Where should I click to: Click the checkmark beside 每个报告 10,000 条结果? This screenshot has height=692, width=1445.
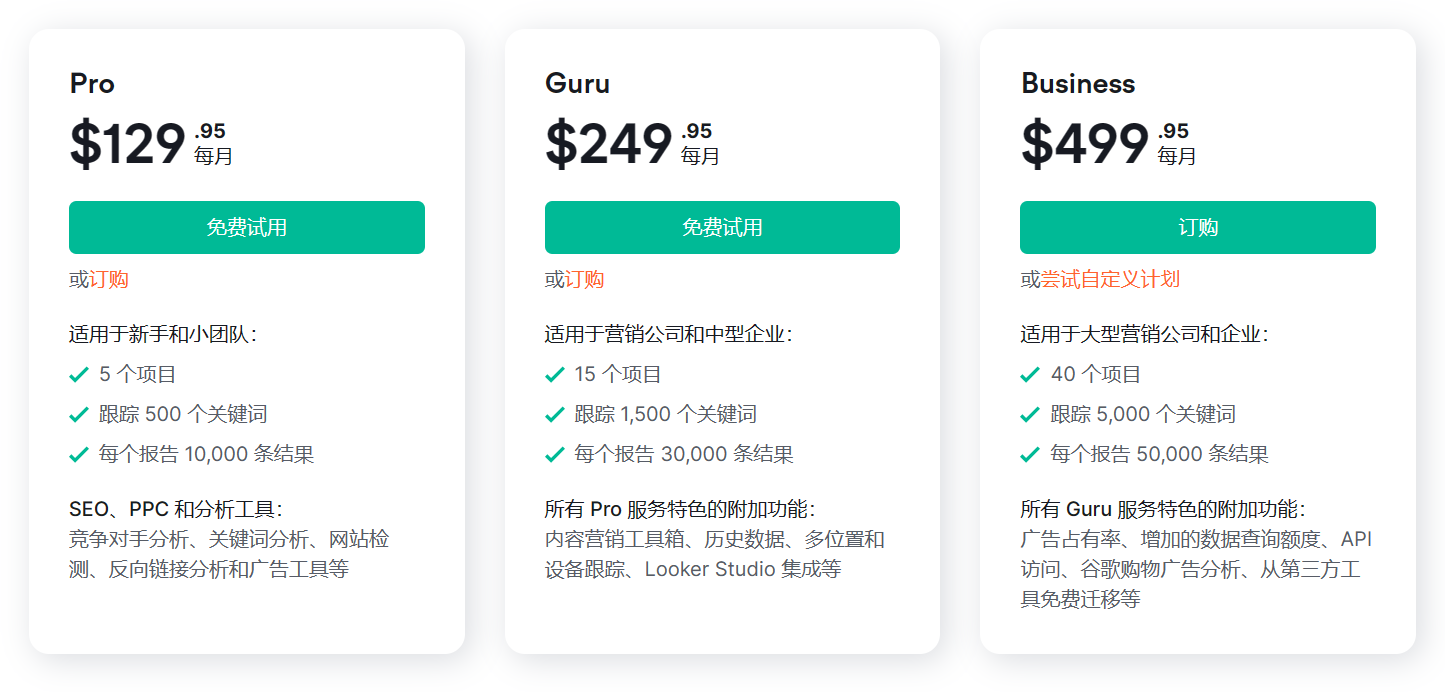click(79, 455)
